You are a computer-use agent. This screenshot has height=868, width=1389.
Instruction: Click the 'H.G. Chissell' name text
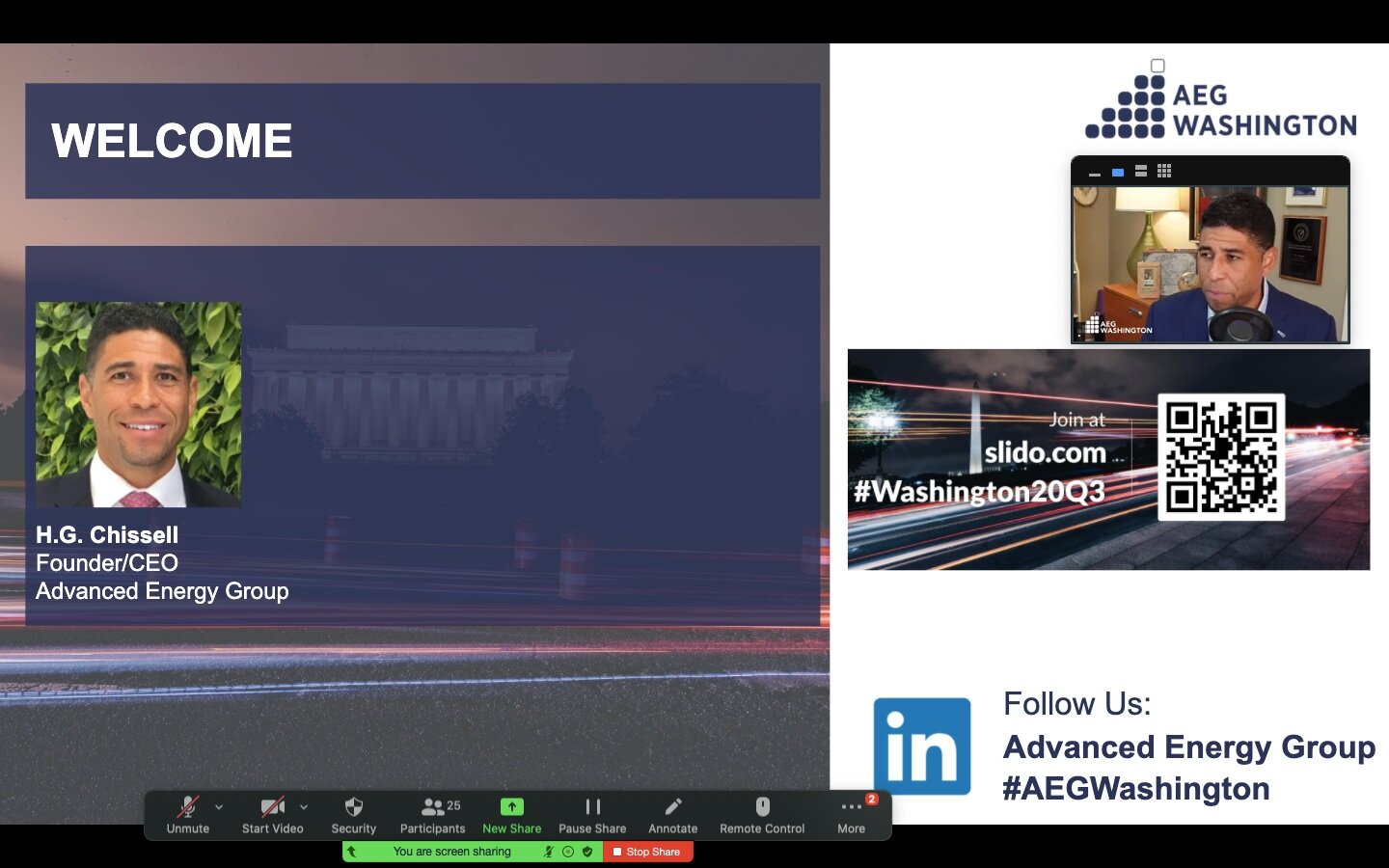[x=107, y=535]
